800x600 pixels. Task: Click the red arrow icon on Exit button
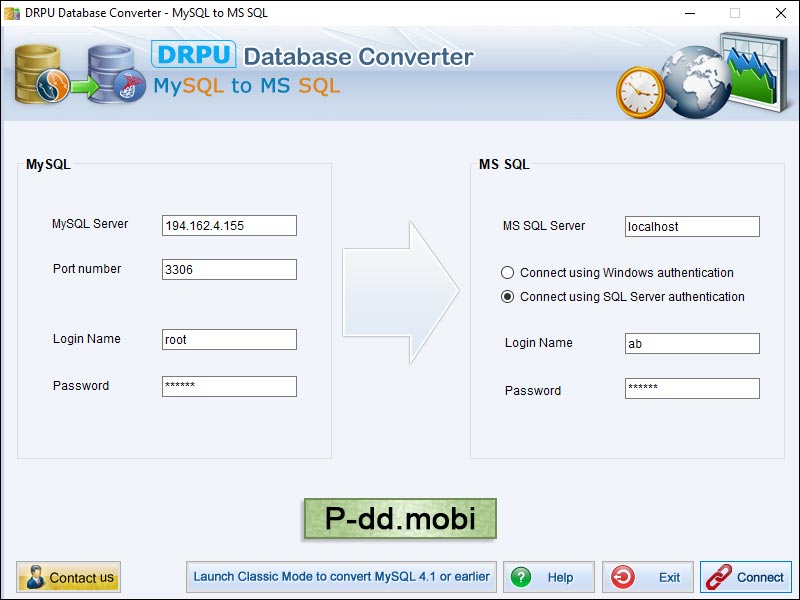coord(623,577)
